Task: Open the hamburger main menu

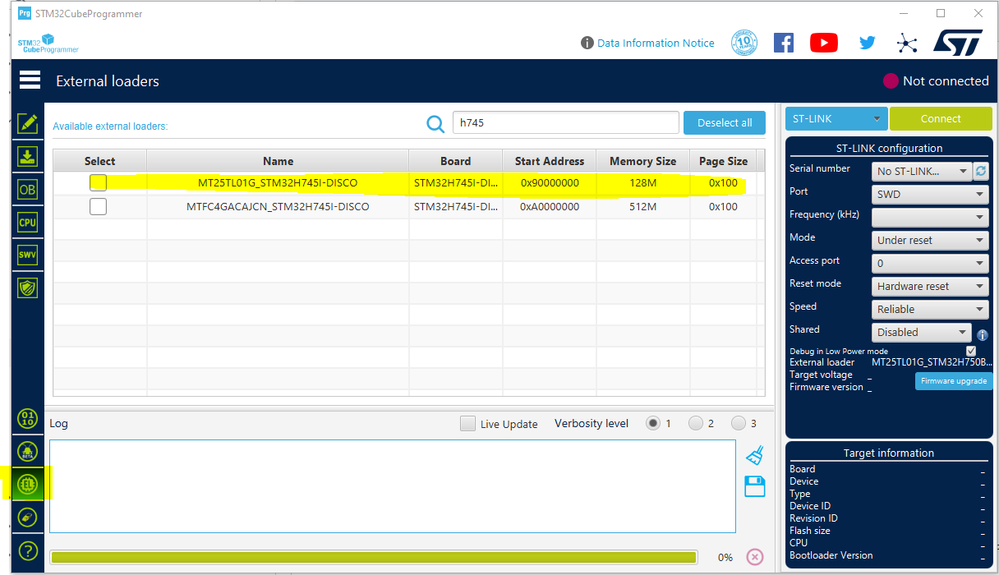Action: (29, 80)
